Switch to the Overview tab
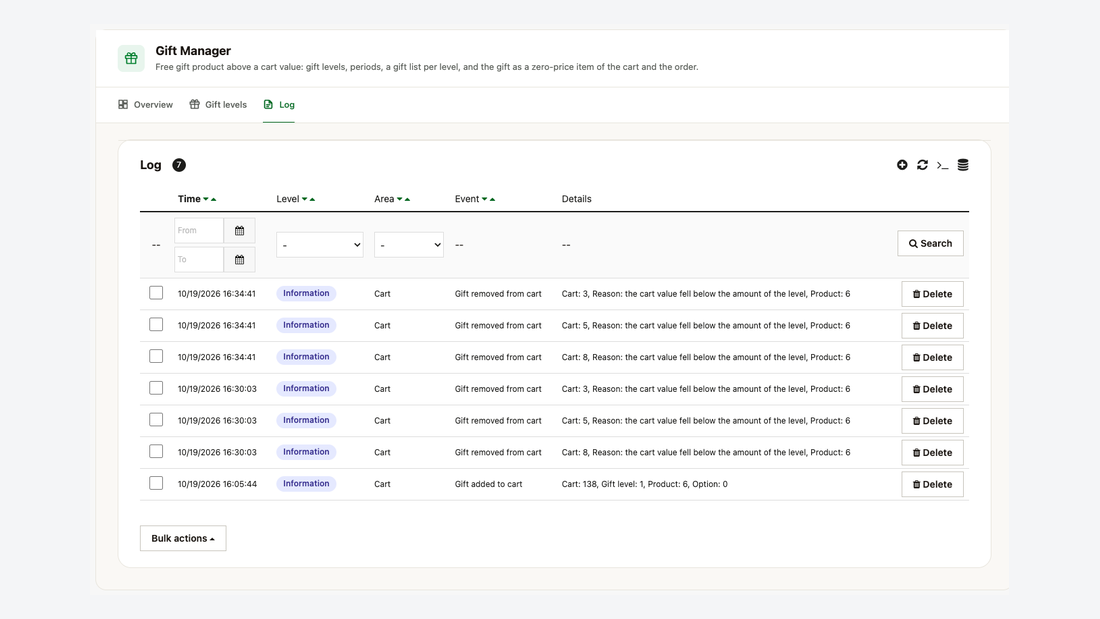The height and width of the screenshot is (619, 1100). pos(145,105)
